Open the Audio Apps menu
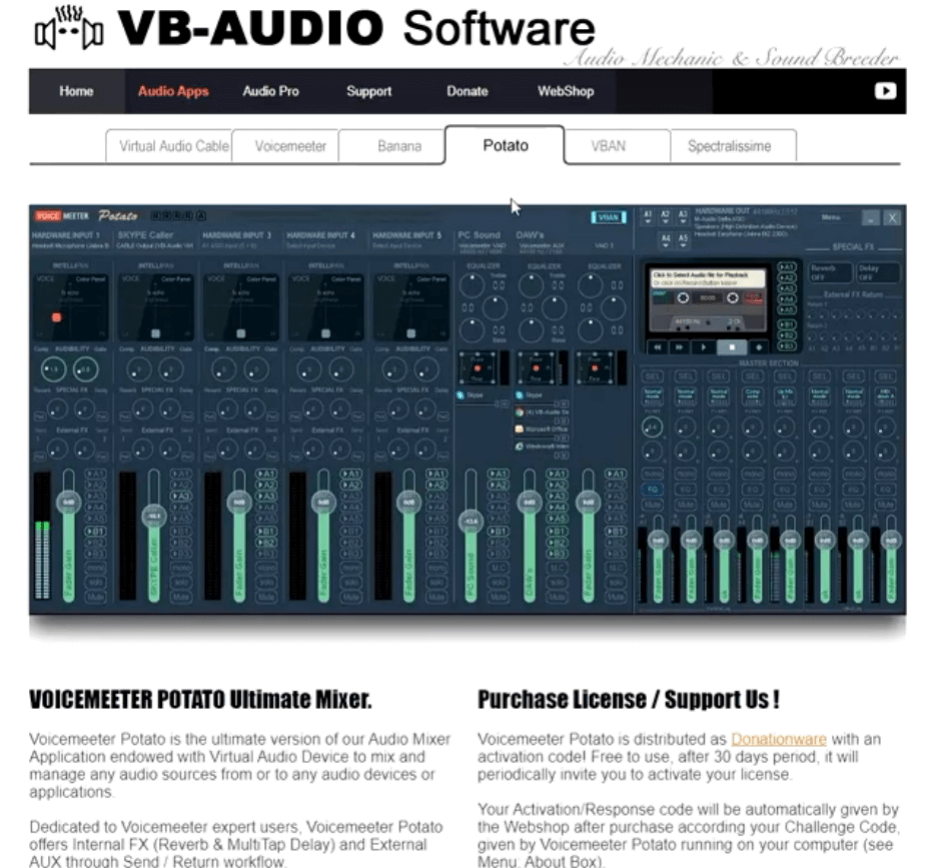 click(x=173, y=91)
